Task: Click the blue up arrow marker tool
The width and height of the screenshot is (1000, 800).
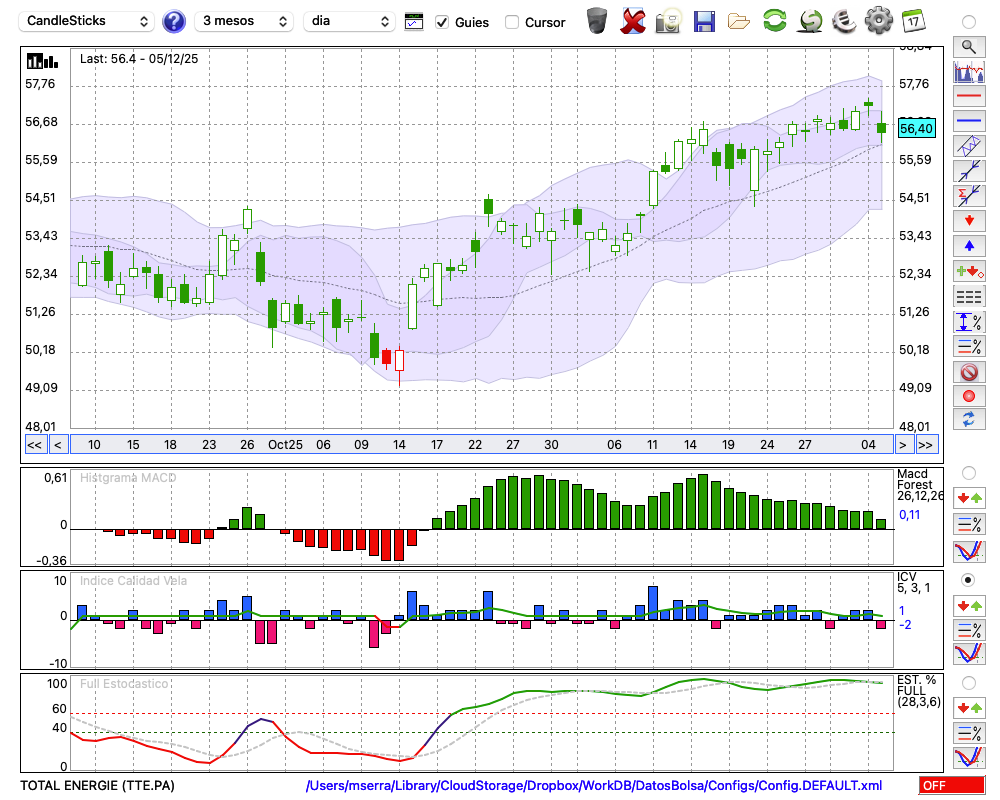Action: [x=968, y=246]
